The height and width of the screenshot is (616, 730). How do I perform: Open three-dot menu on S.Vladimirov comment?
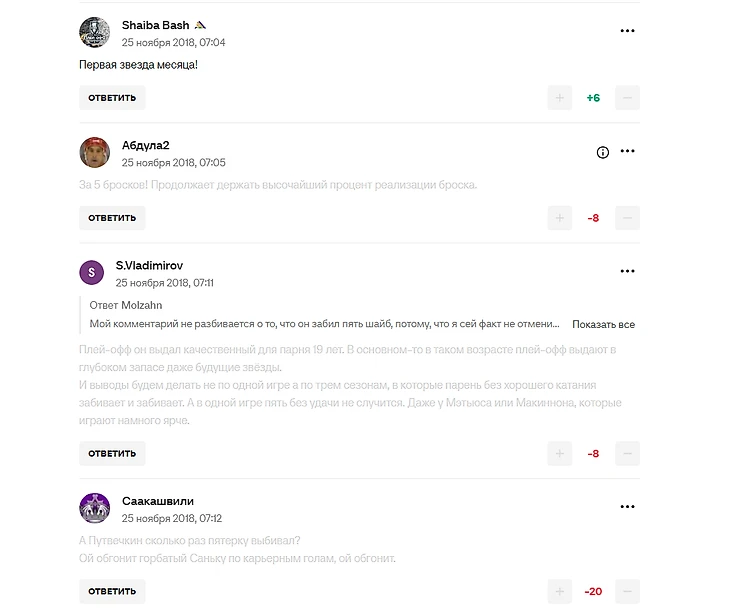click(x=627, y=271)
